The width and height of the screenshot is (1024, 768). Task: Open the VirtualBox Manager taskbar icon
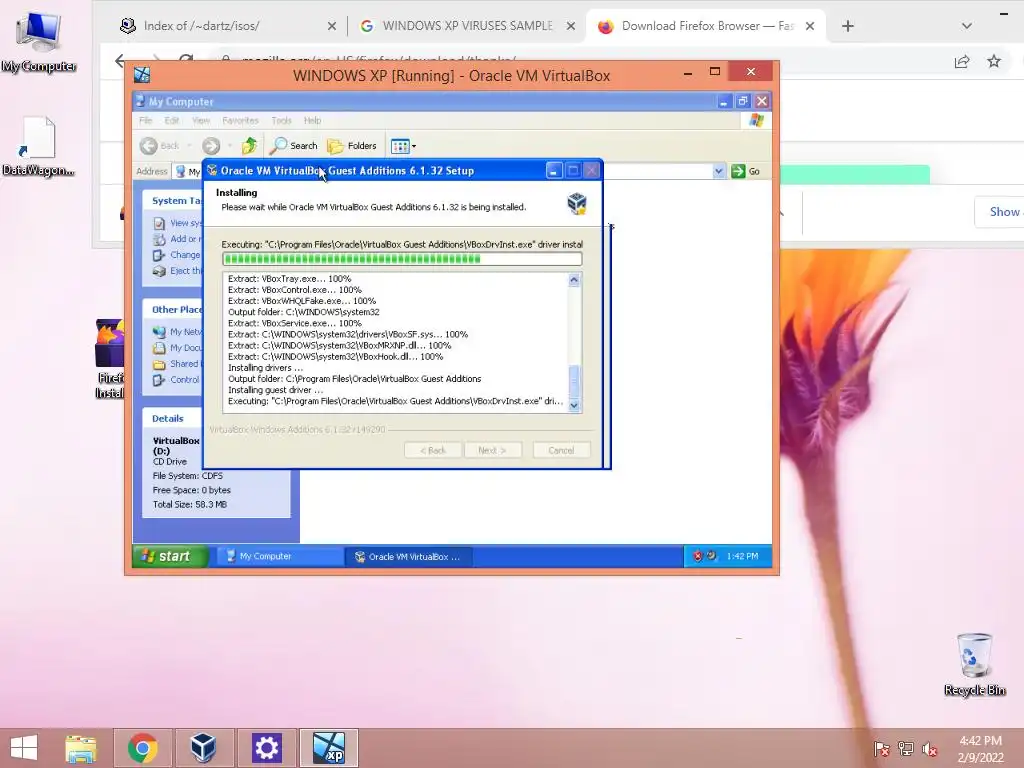coord(203,748)
